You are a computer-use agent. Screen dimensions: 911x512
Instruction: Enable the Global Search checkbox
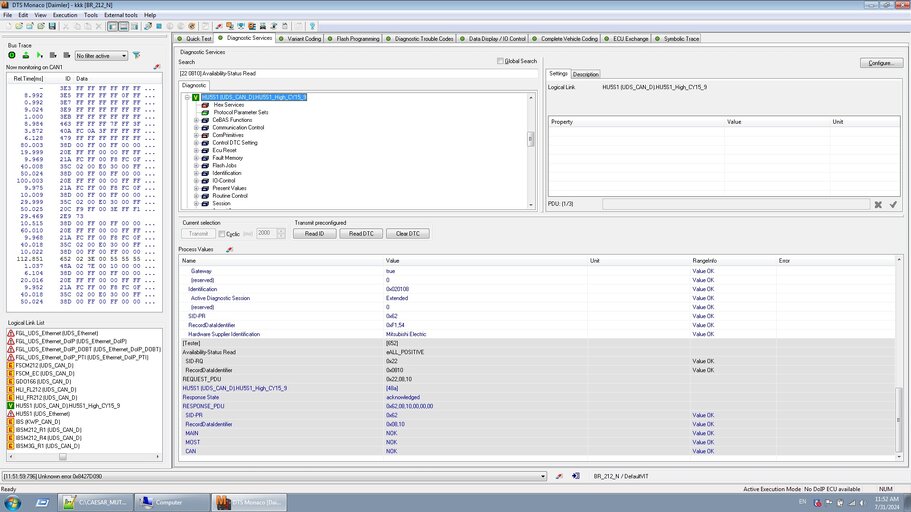pyautogui.click(x=500, y=61)
